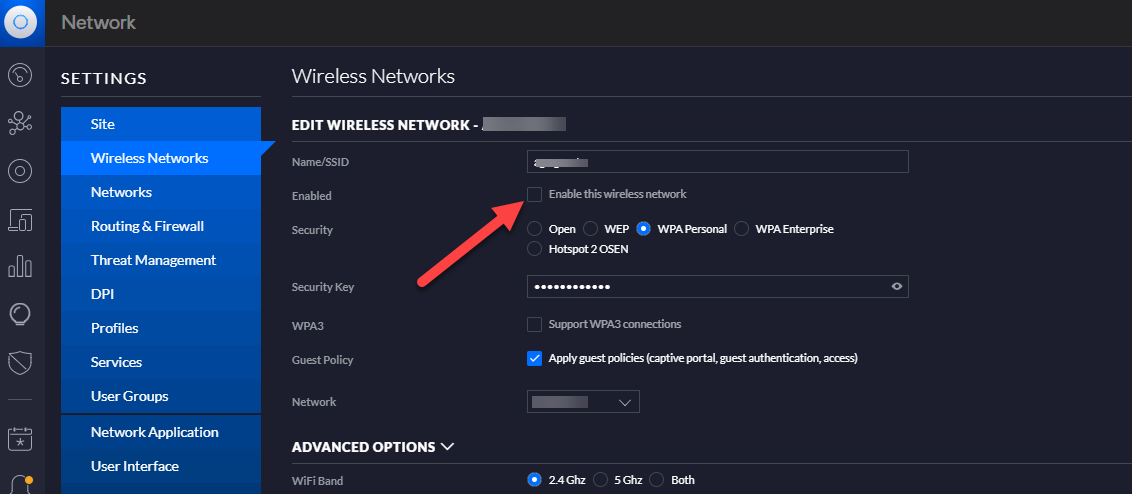Check Enable this wireless network
1132x494 pixels.
point(535,194)
